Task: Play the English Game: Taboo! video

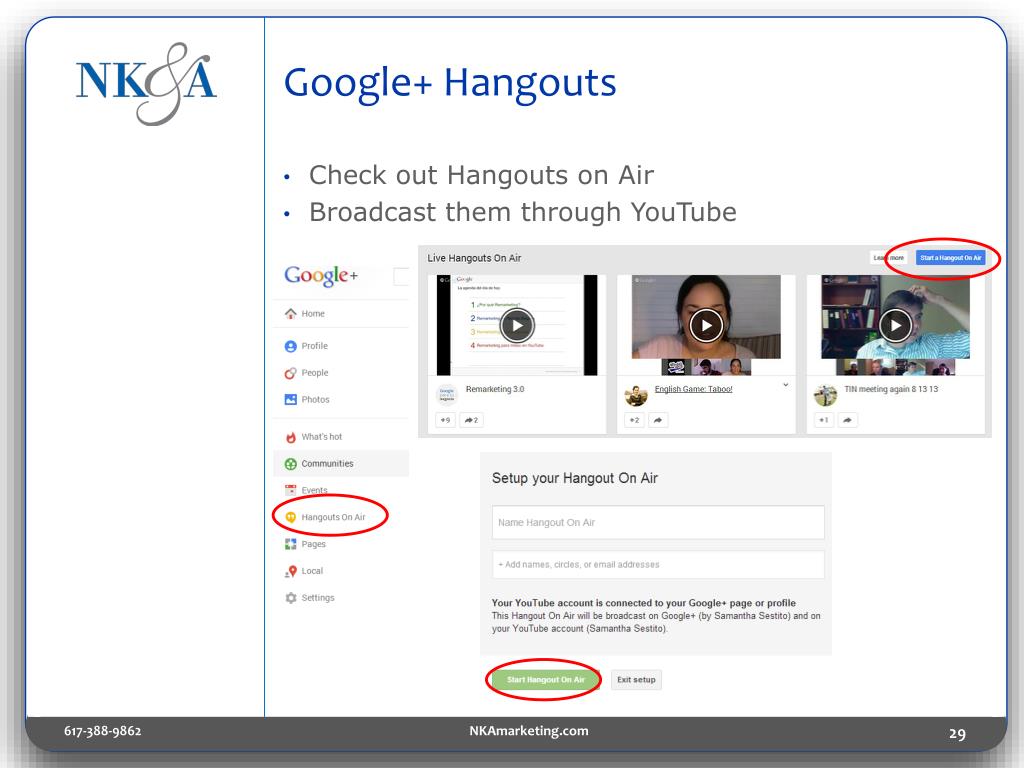Action: click(706, 325)
